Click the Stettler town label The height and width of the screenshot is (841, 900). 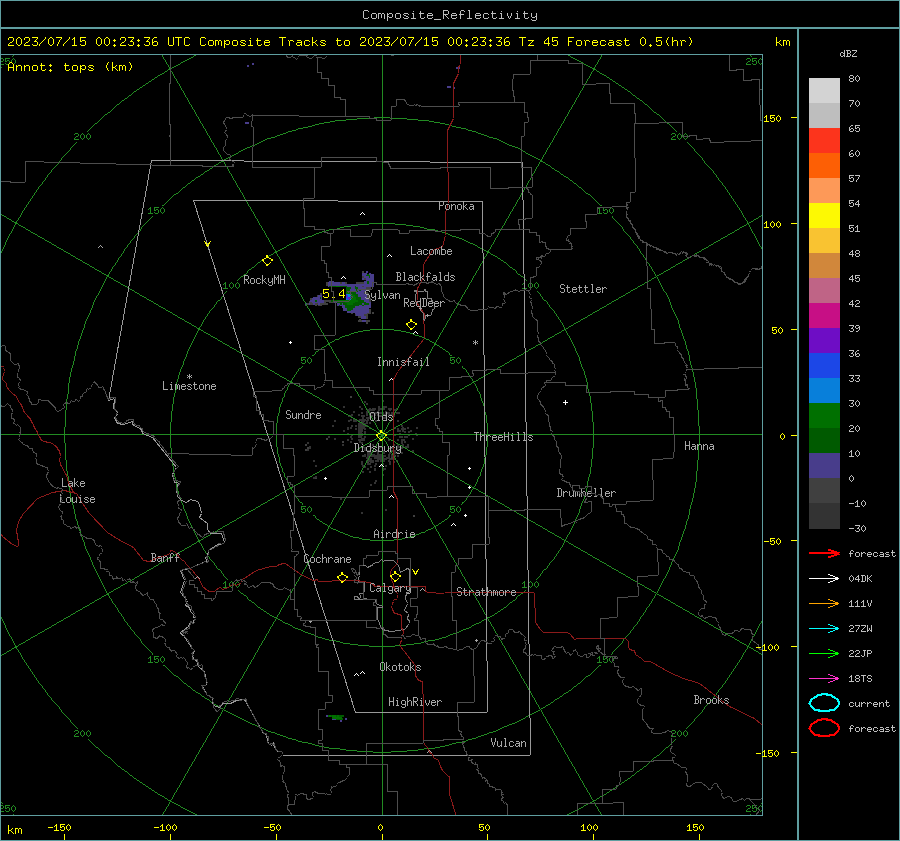pos(583,289)
